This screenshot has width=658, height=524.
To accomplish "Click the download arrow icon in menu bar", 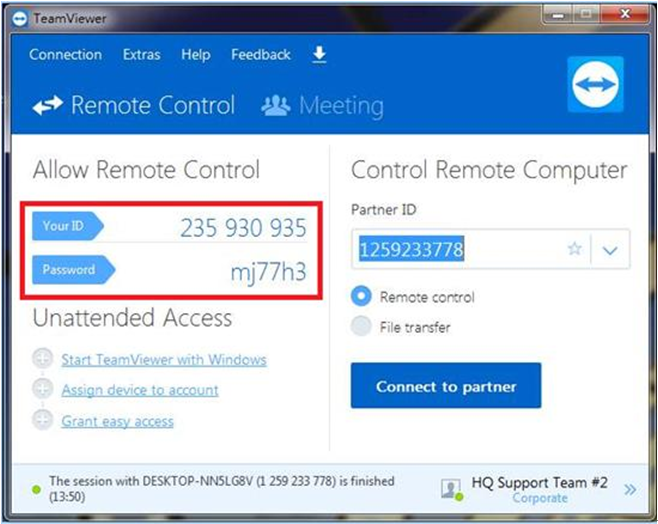I will click(319, 55).
